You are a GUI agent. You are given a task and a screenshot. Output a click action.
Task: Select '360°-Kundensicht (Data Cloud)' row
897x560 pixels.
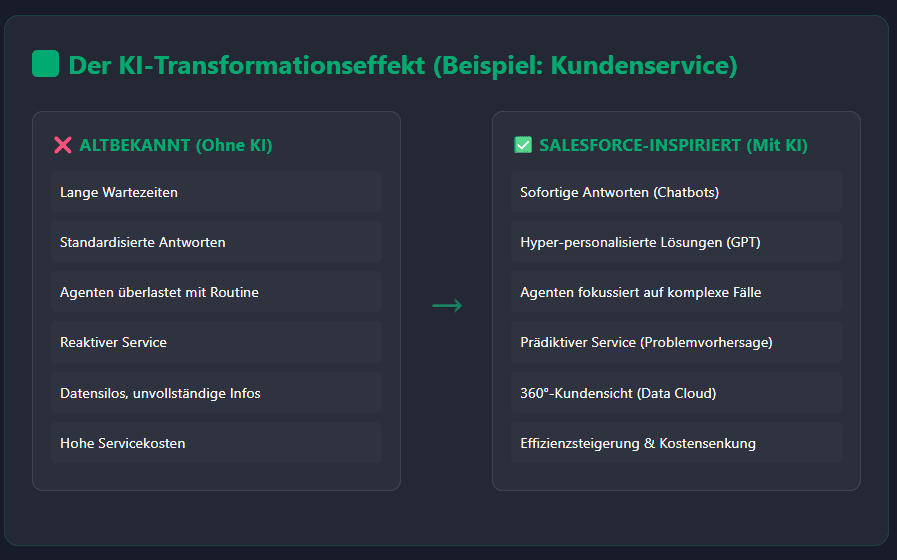coord(676,393)
